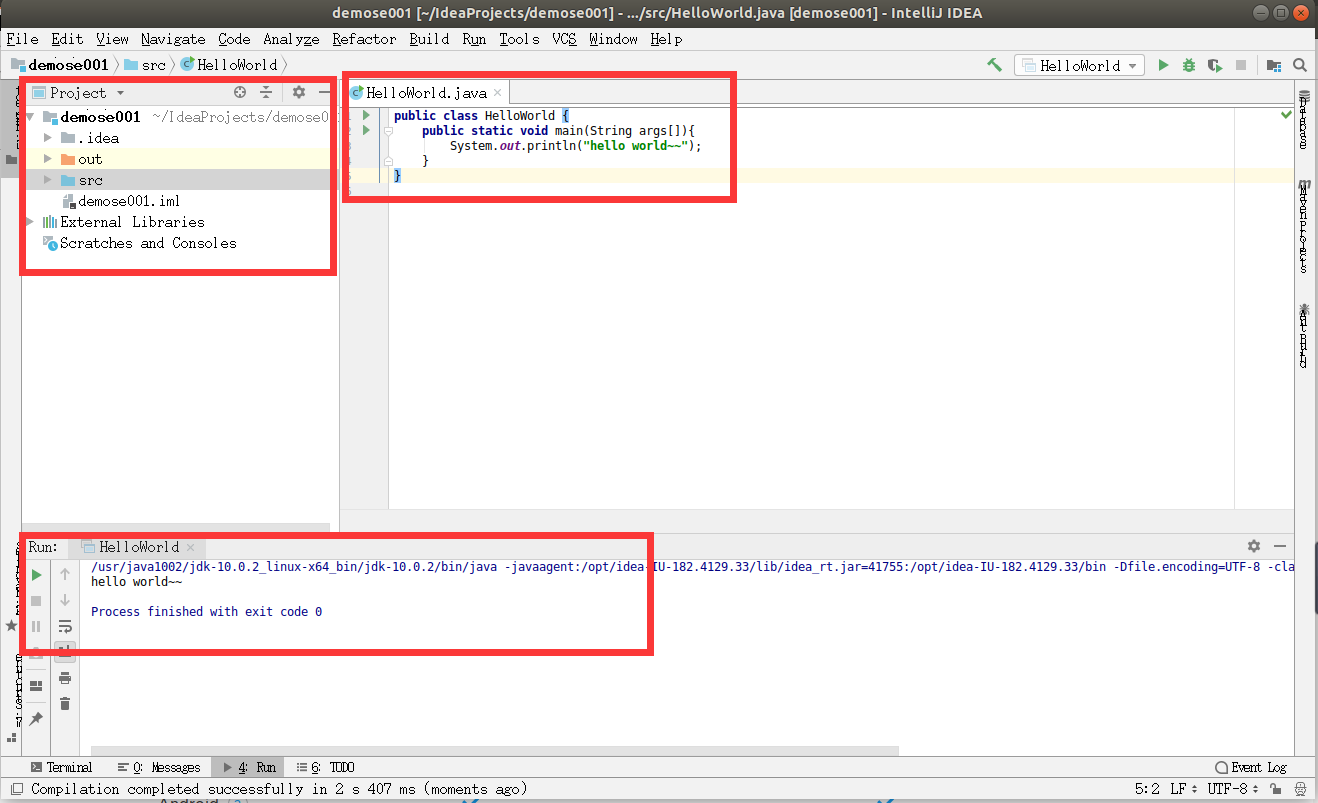Open the File menu
The image size is (1318, 803).
pyautogui.click(x=22, y=39)
